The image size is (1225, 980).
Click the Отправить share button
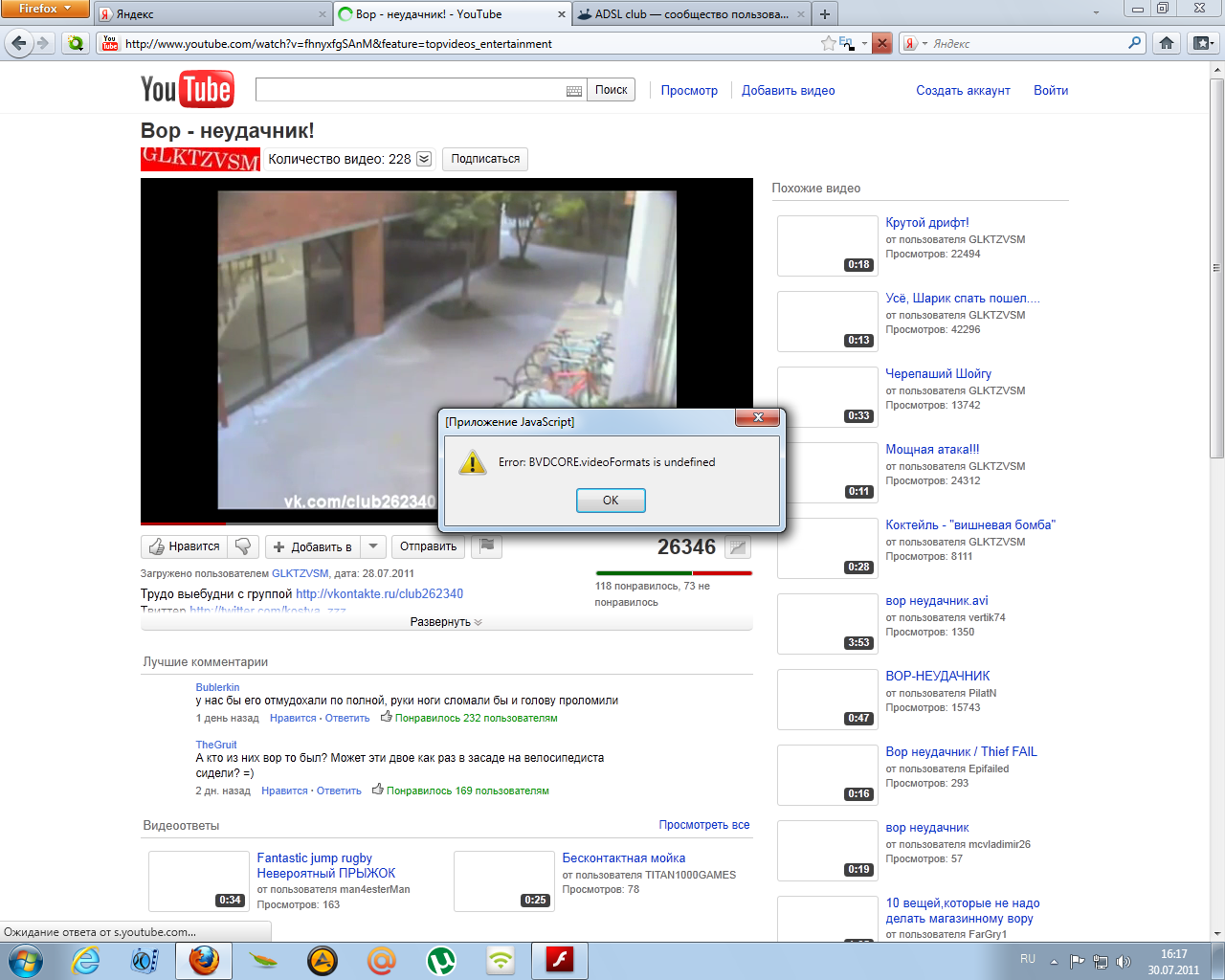click(428, 546)
